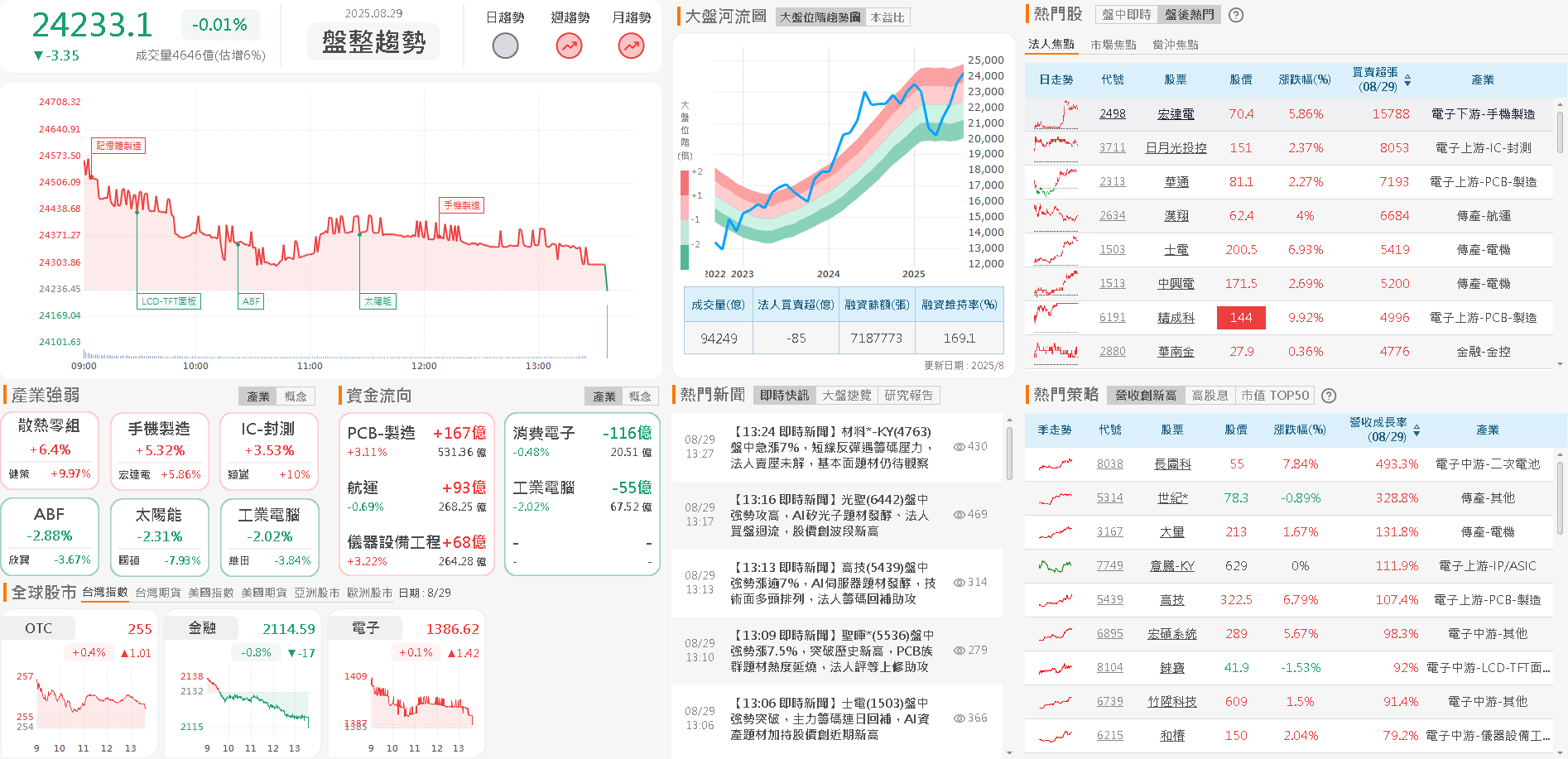Sort the table by 買賣超張 column arrow

click(x=1407, y=79)
